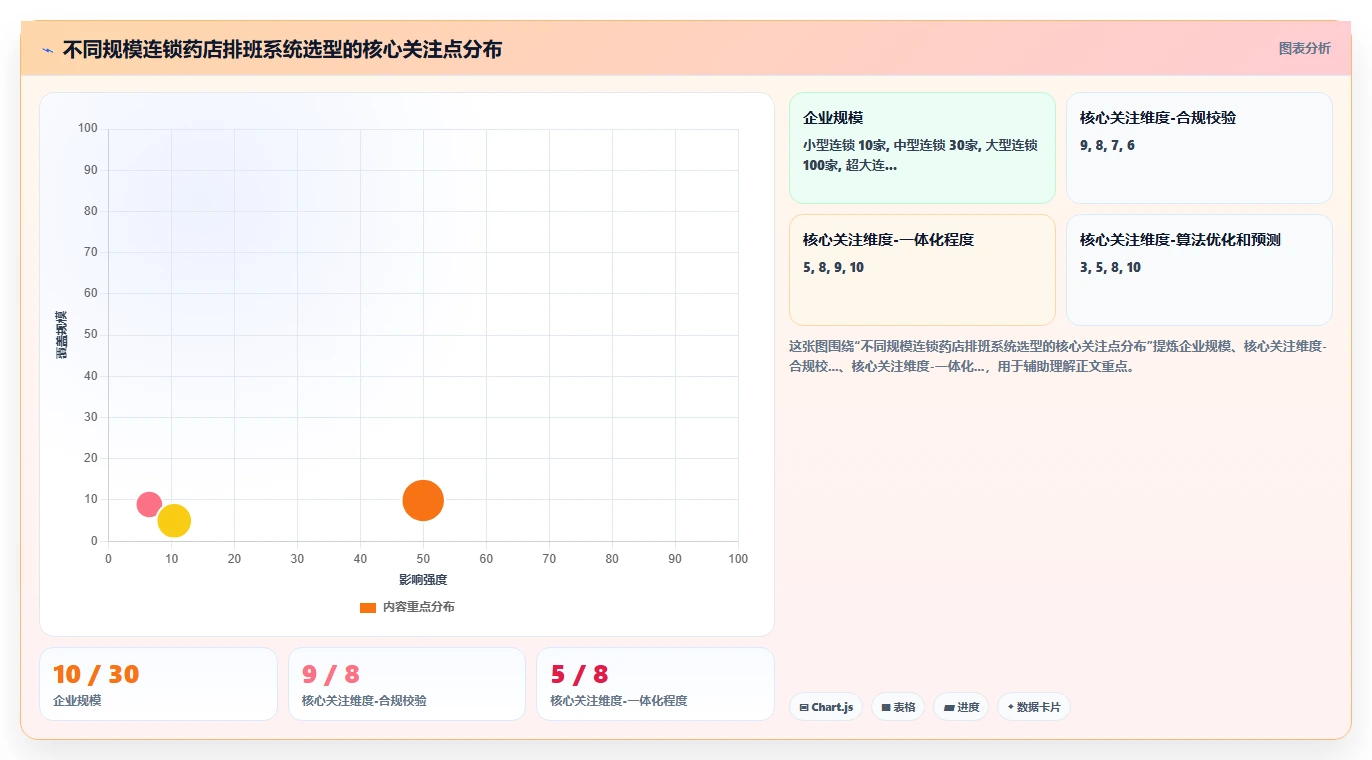Click the description paragraph starting 这张图围绕
The height and width of the screenshot is (760, 1372).
[x=1058, y=356]
